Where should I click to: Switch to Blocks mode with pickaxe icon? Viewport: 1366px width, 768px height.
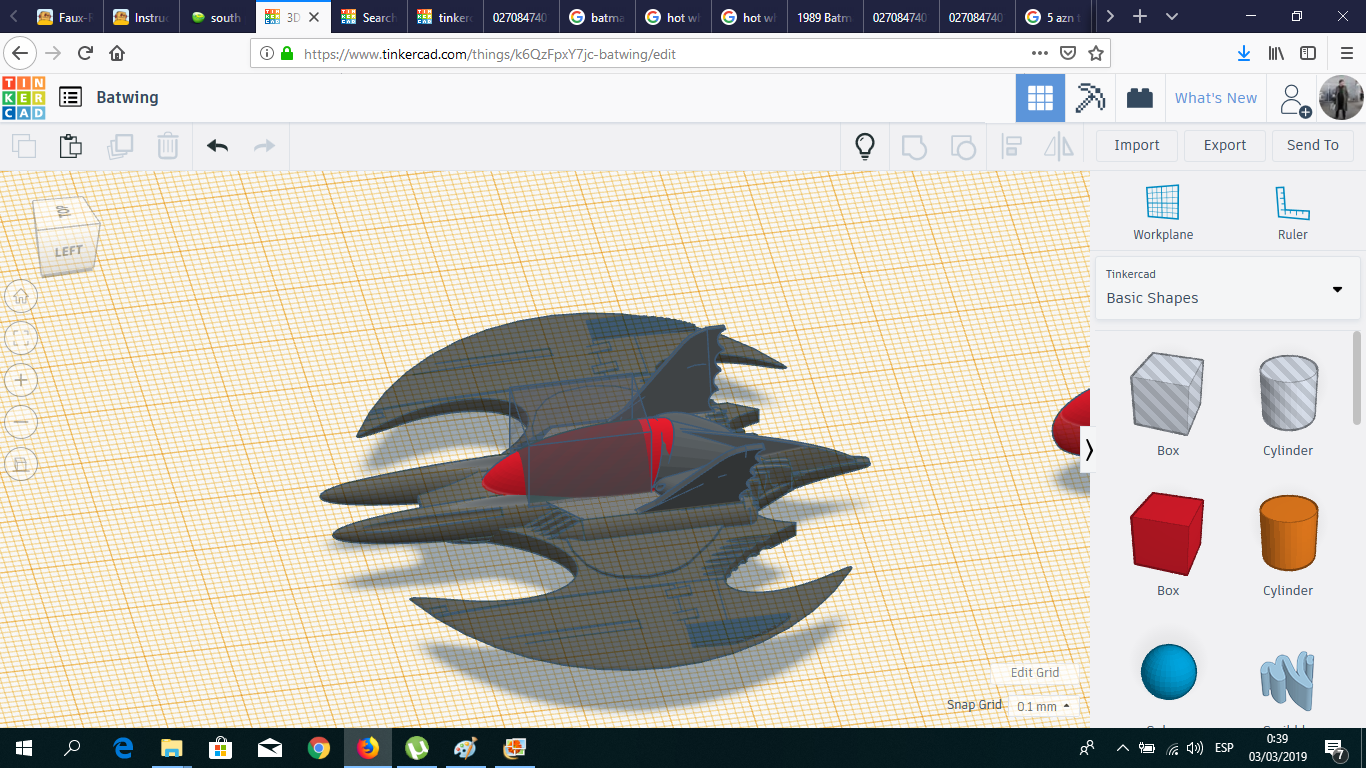click(x=1090, y=98)
